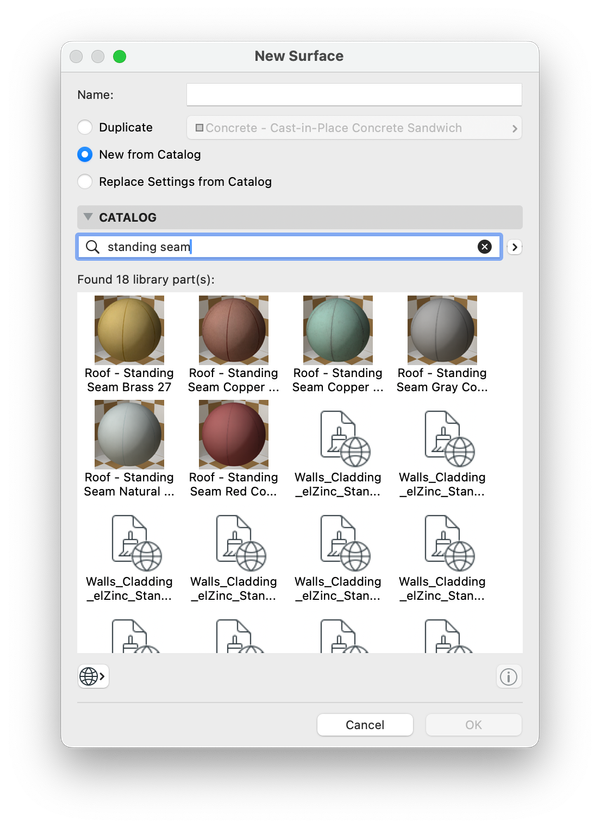Select the Duplicate radio option
The width and height of the screenshot is (600, 828).
[x=85, y=127]
